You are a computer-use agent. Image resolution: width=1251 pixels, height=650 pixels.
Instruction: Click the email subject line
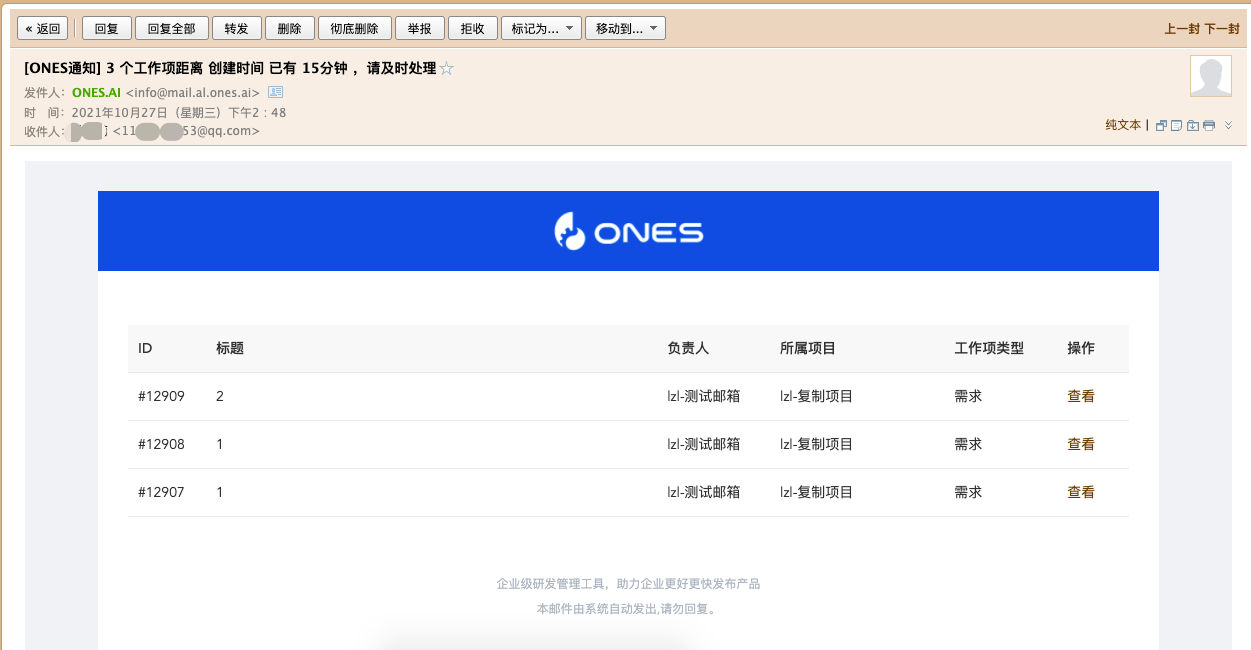tap(230, 68)
